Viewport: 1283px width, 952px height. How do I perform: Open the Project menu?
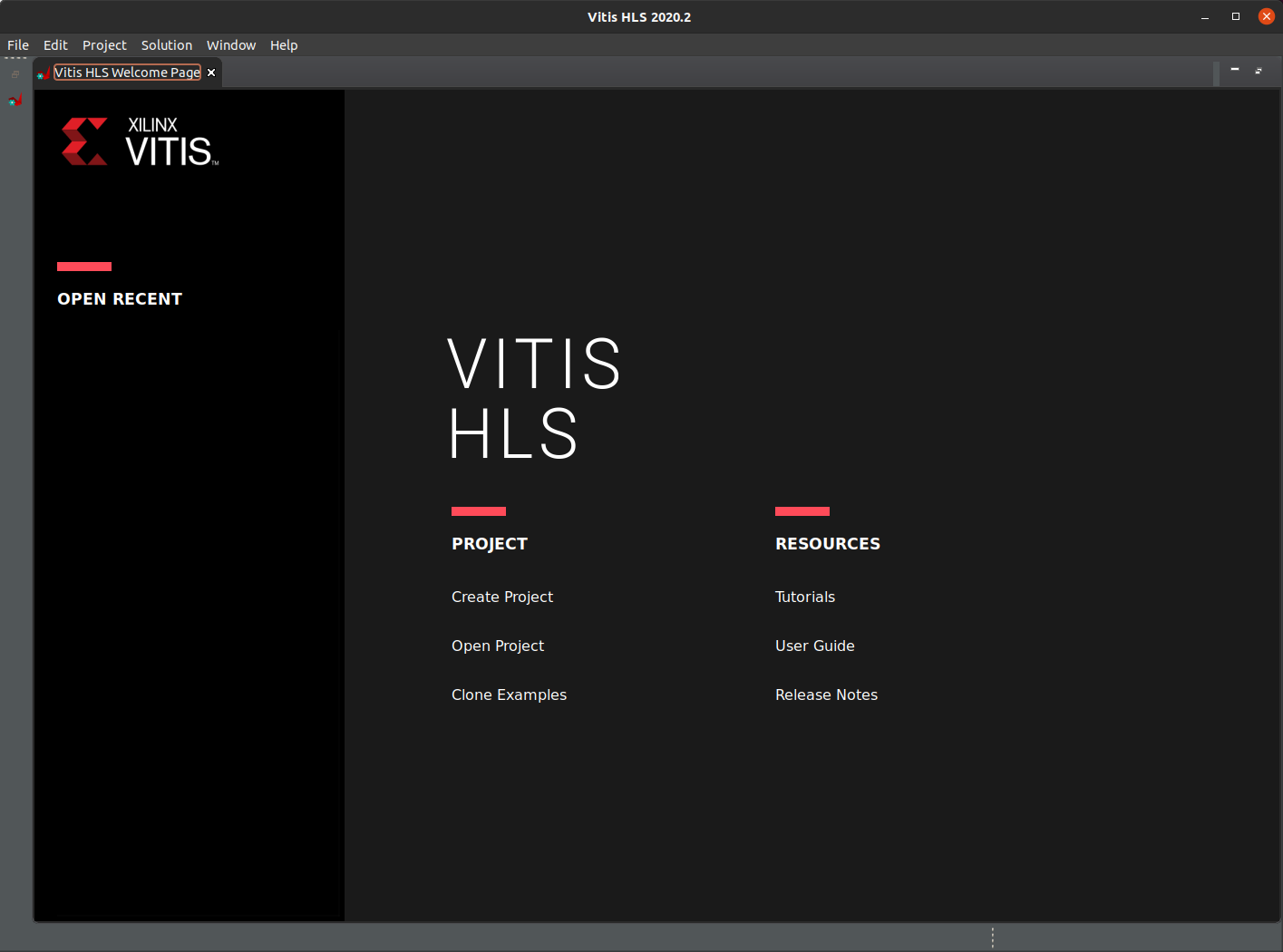click(x=103, y=44)
